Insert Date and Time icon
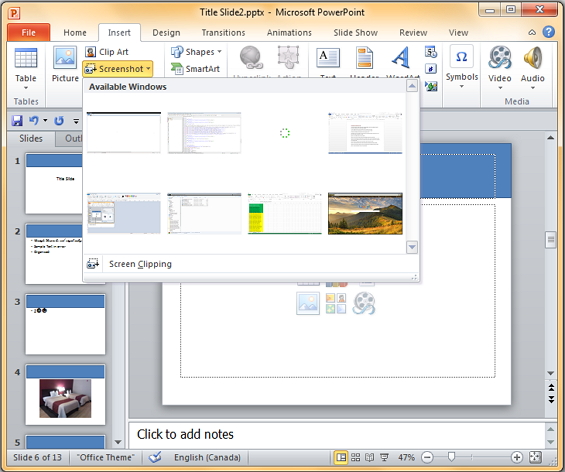 431,52
